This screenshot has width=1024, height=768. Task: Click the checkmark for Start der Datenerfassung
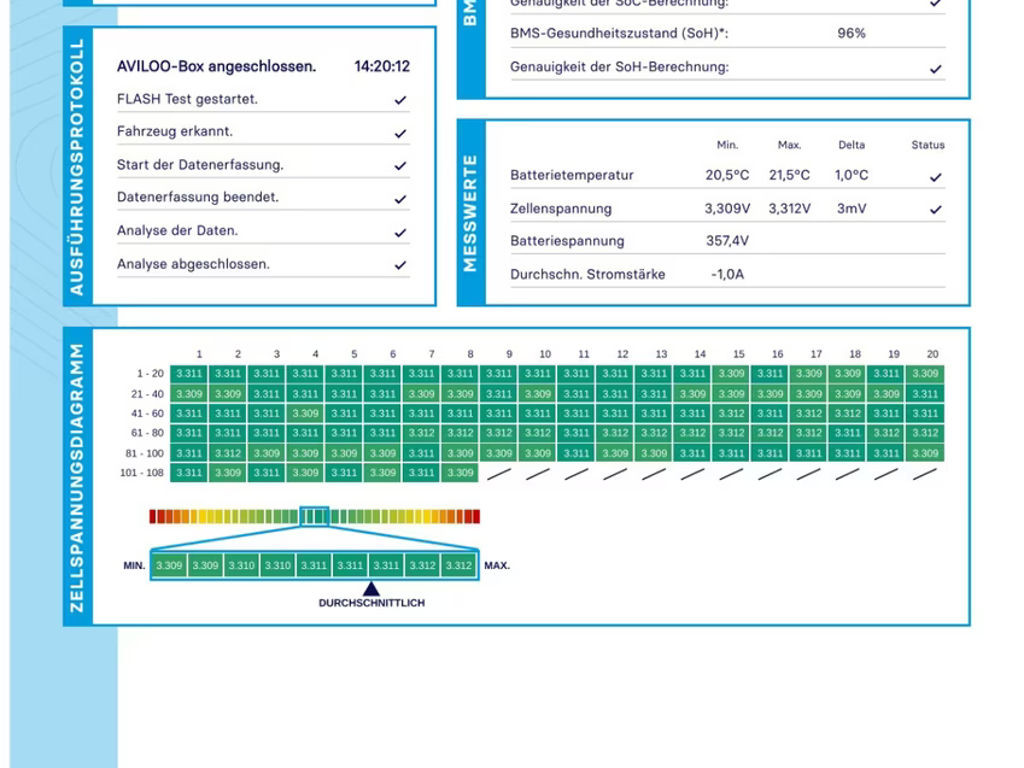click(400, 166)
